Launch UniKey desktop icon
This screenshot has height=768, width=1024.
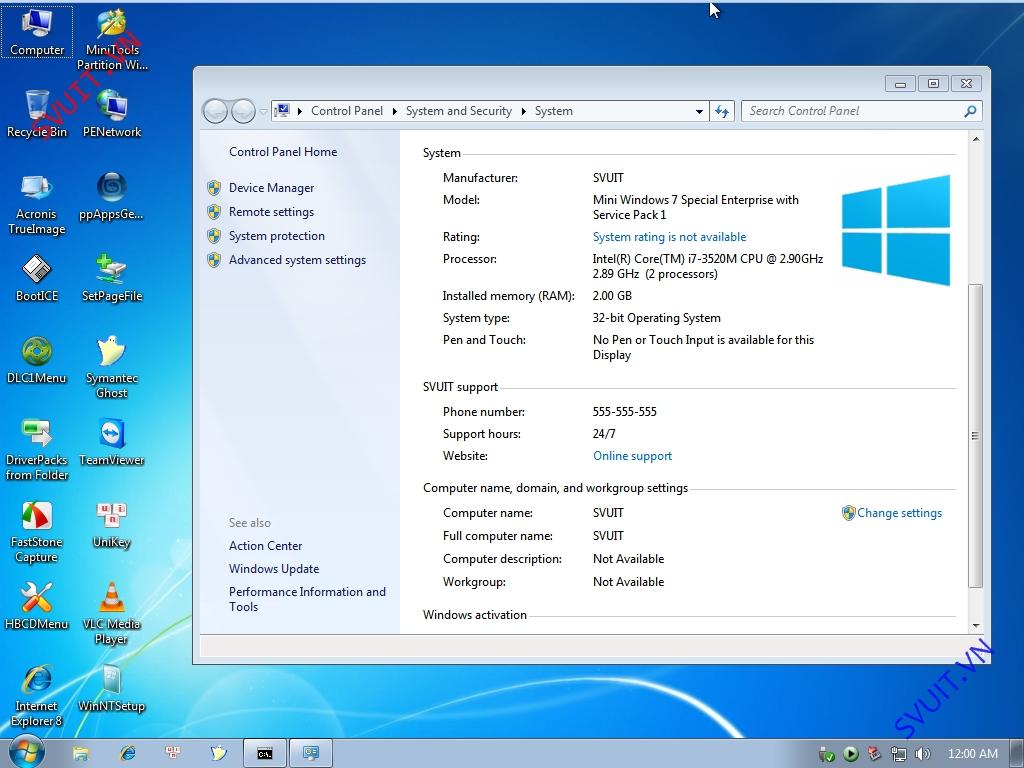[x=112, y=524]
